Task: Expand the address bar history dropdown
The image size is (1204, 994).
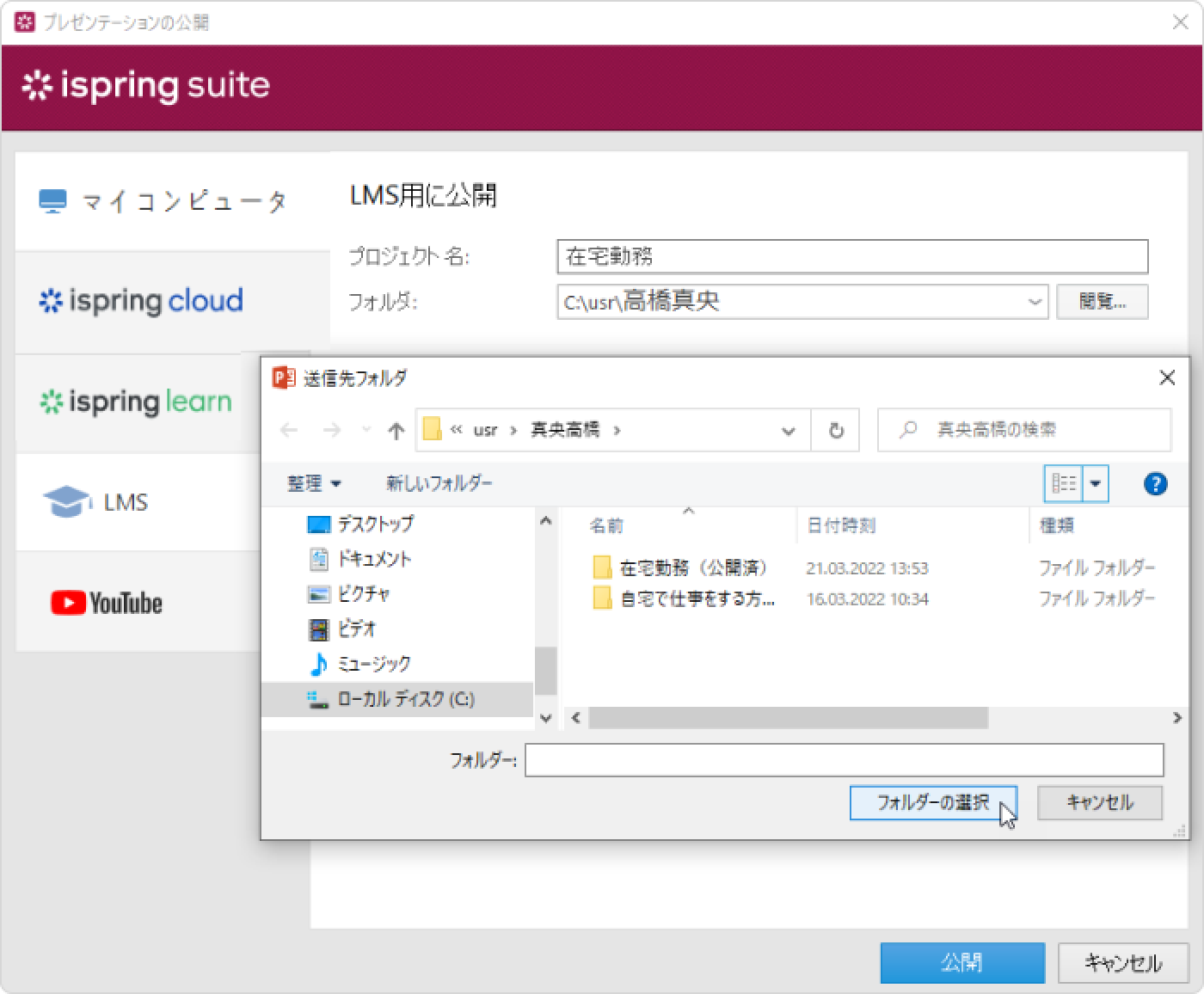Action: (788, 430)
